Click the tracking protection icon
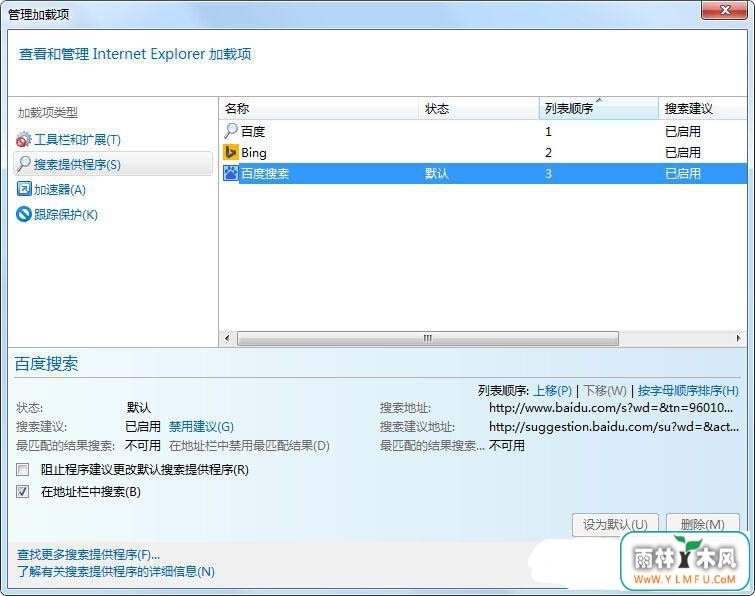 (24, 214)
